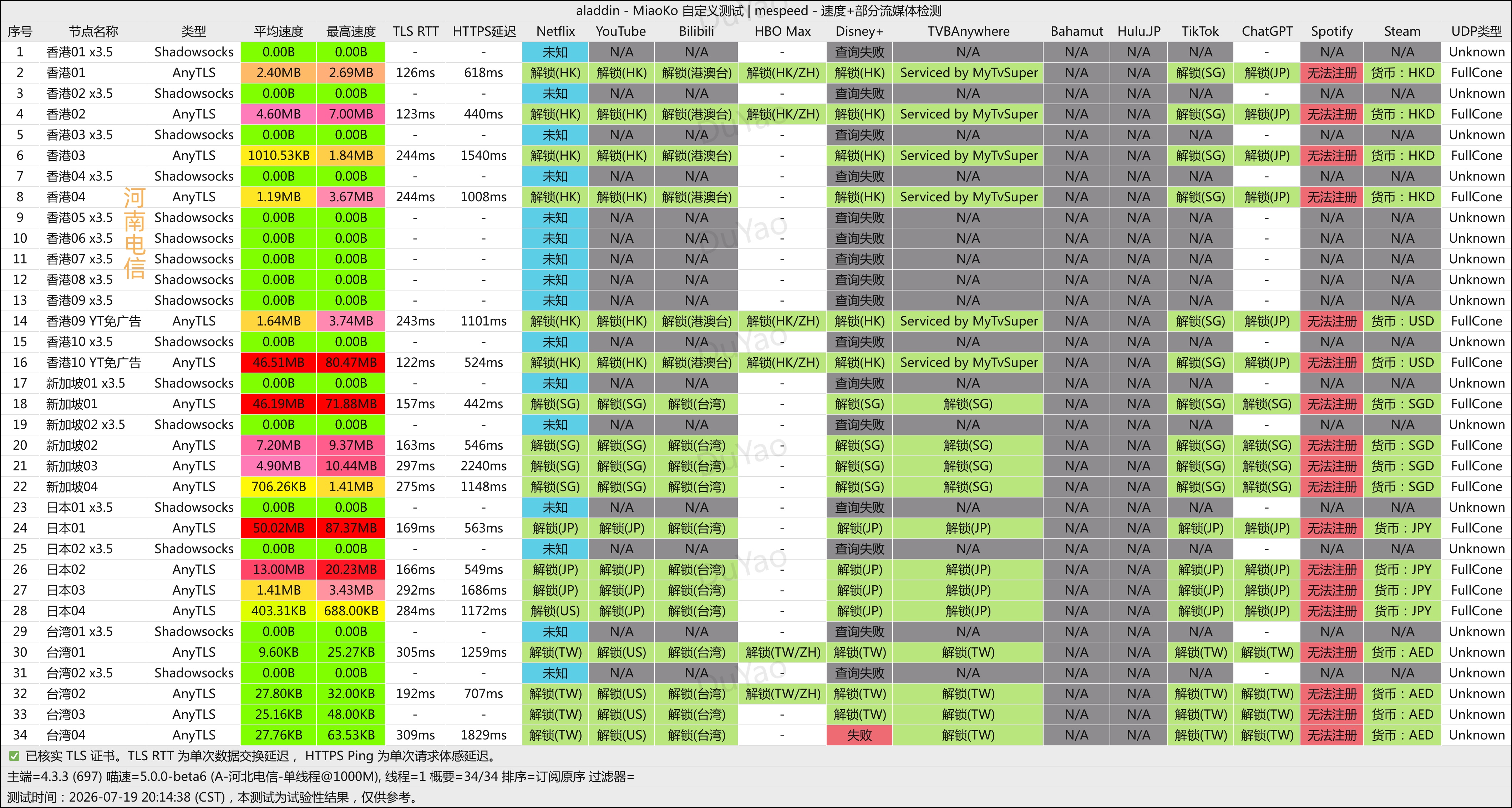Click the 126ms TLS RTT cell
This screenshot has width=1512, height=808.
click(416, 73)
